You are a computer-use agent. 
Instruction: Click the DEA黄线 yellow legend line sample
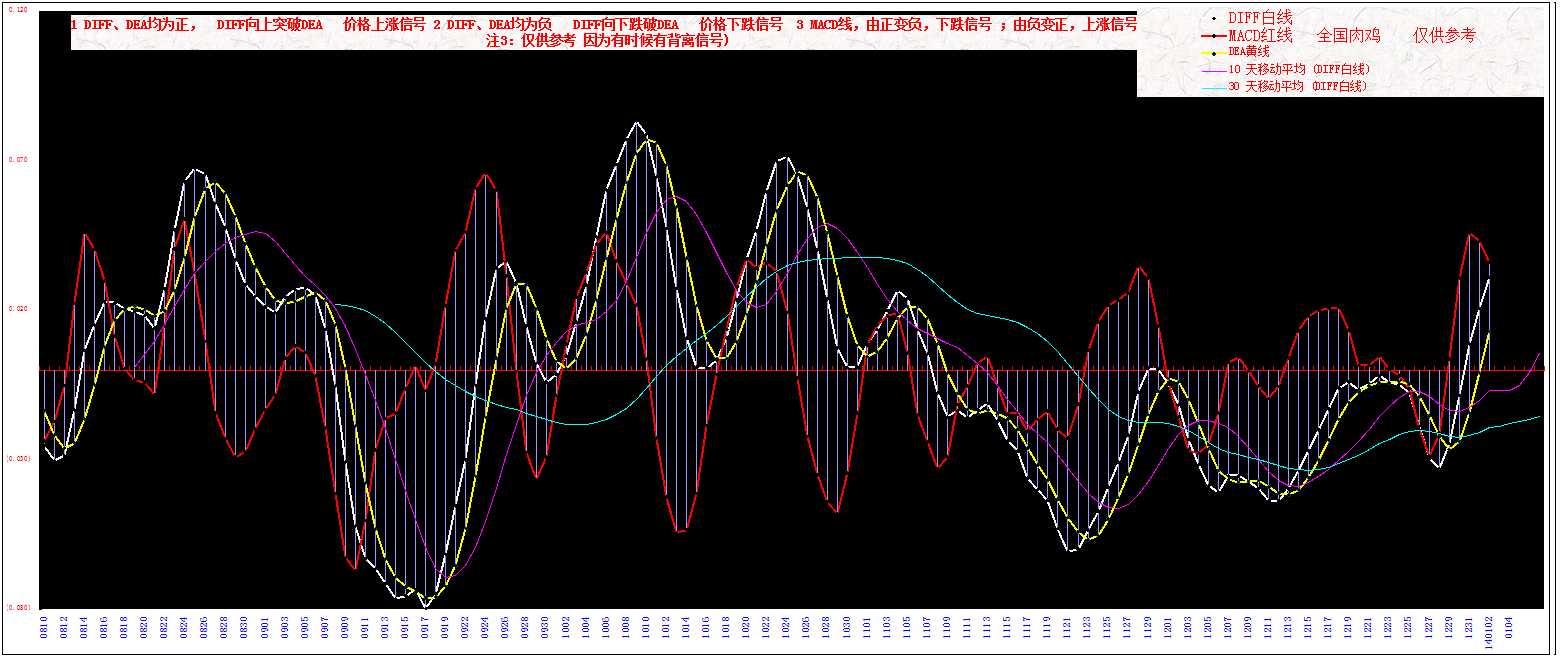[1213, 52]
